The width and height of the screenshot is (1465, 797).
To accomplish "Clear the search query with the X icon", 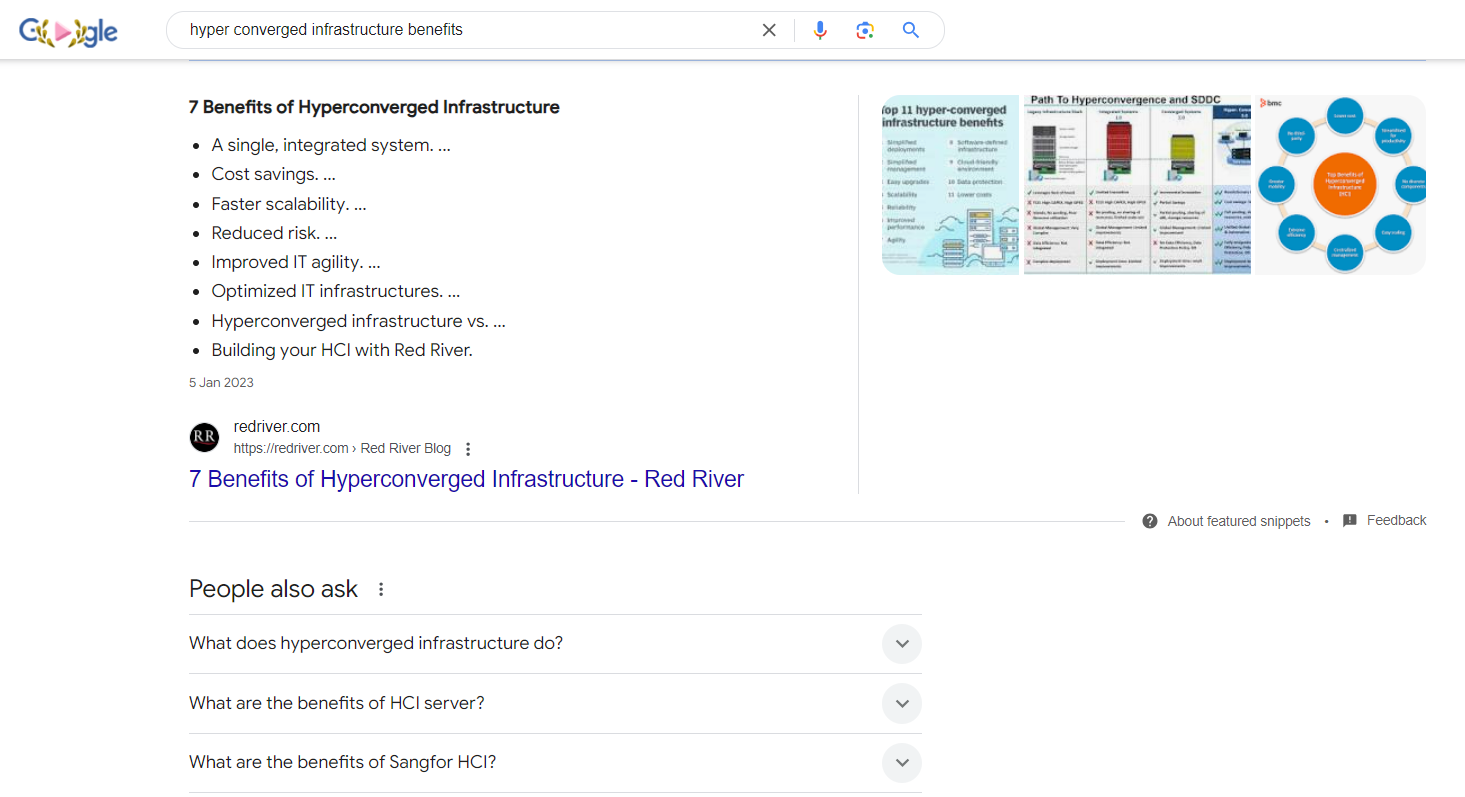I will pyautogui.click(x=769, y=30).
